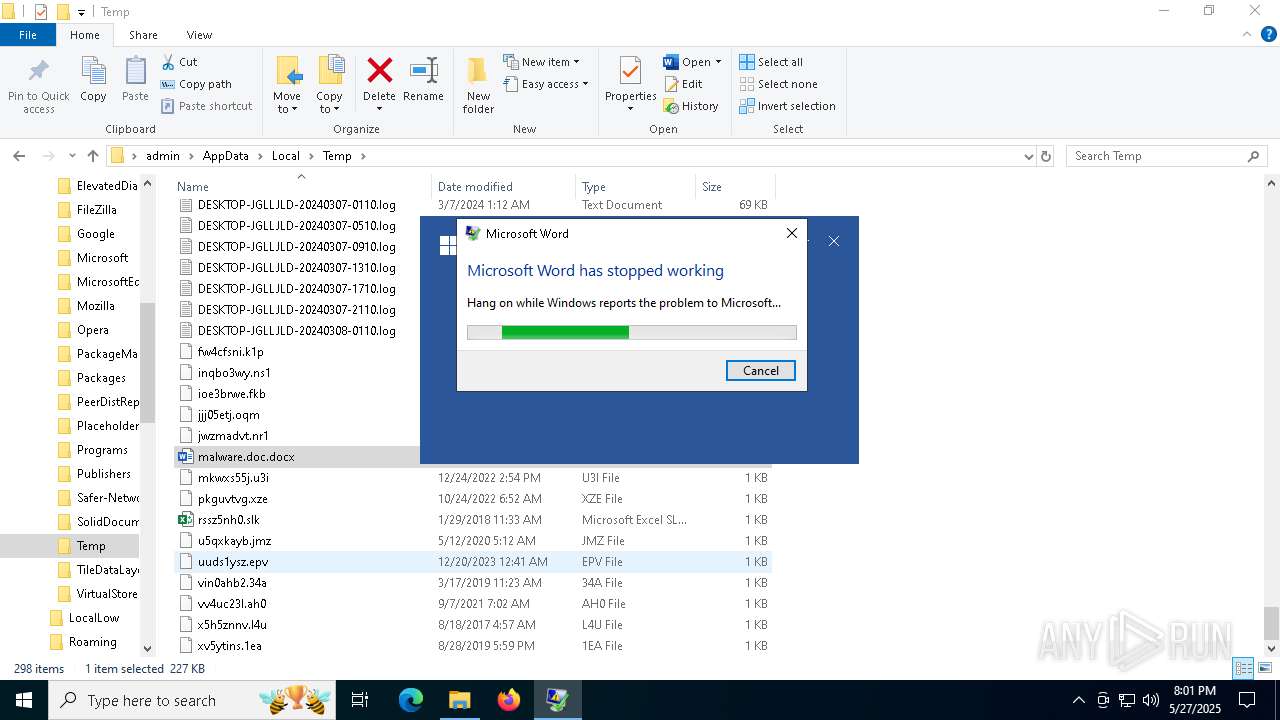This screenshot has height=720, width=1280.
Task: Open the Windows Start menu
Action: [24, 700]
